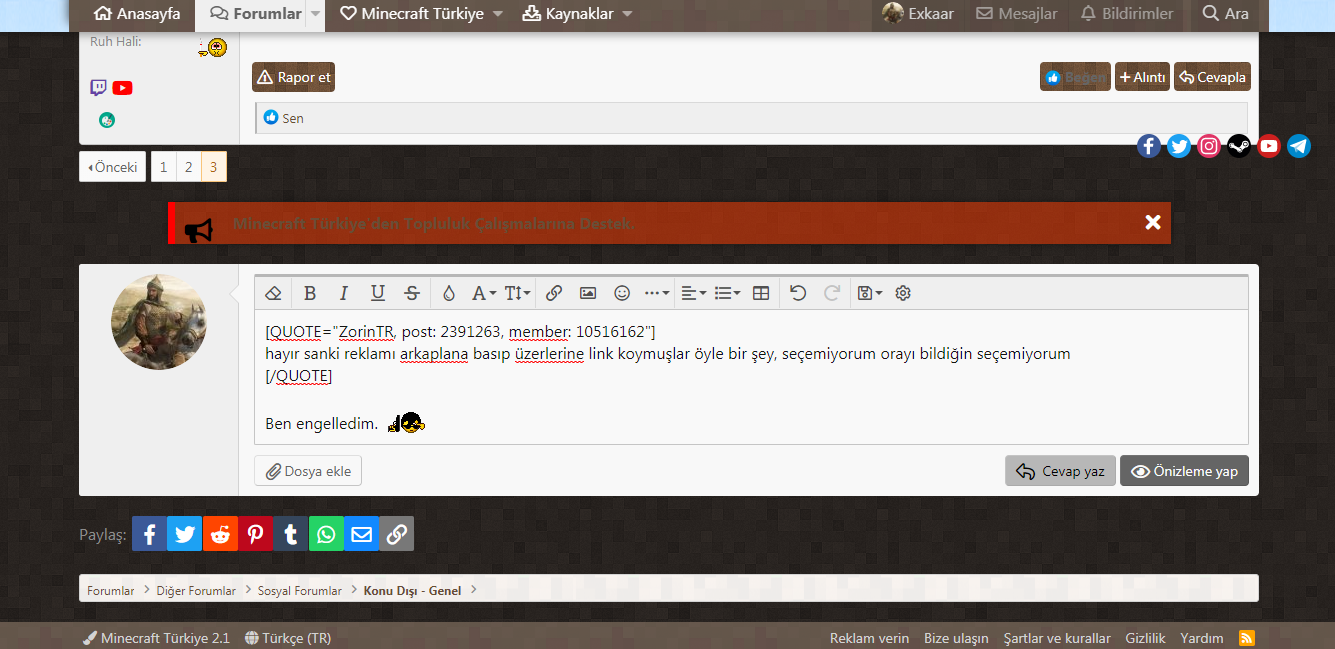The height and width of the screenshot is (649, 1335).
Task: Share thread on Twitter
Action: [185, 534]
